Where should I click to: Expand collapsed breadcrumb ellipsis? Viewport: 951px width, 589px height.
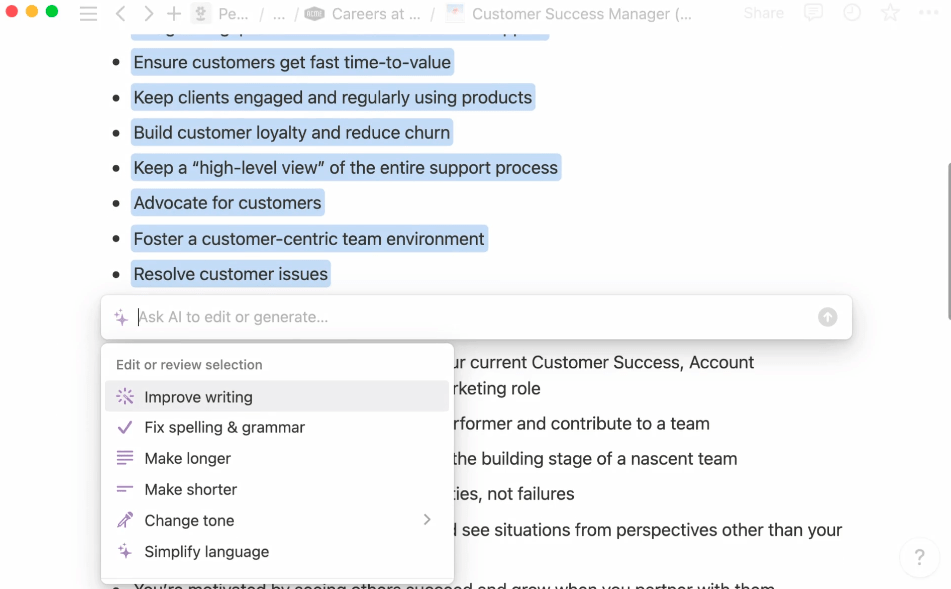[279, 14]
